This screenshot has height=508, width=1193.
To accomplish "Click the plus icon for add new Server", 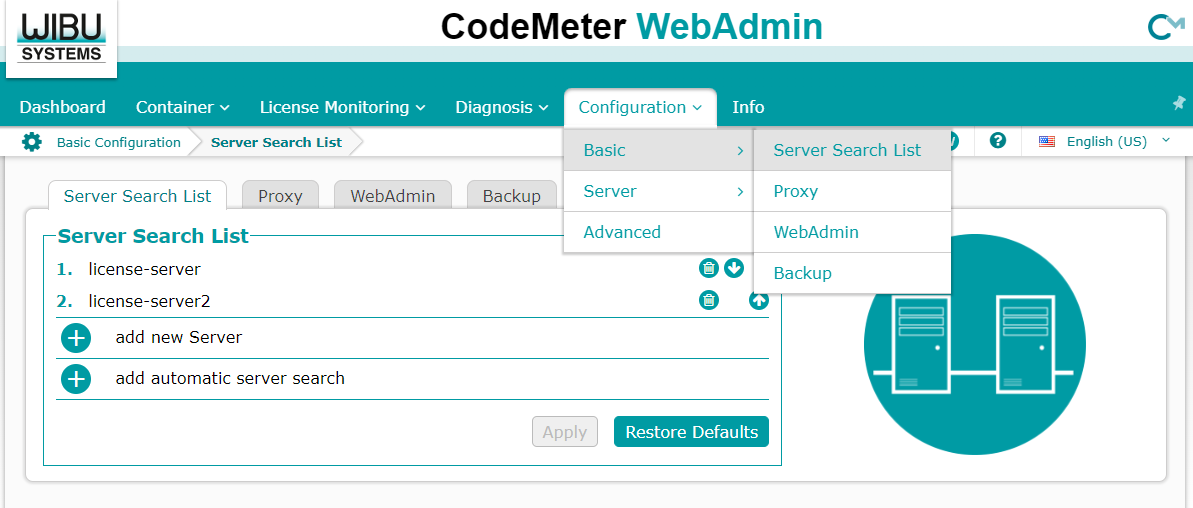I will coord(76,338).
